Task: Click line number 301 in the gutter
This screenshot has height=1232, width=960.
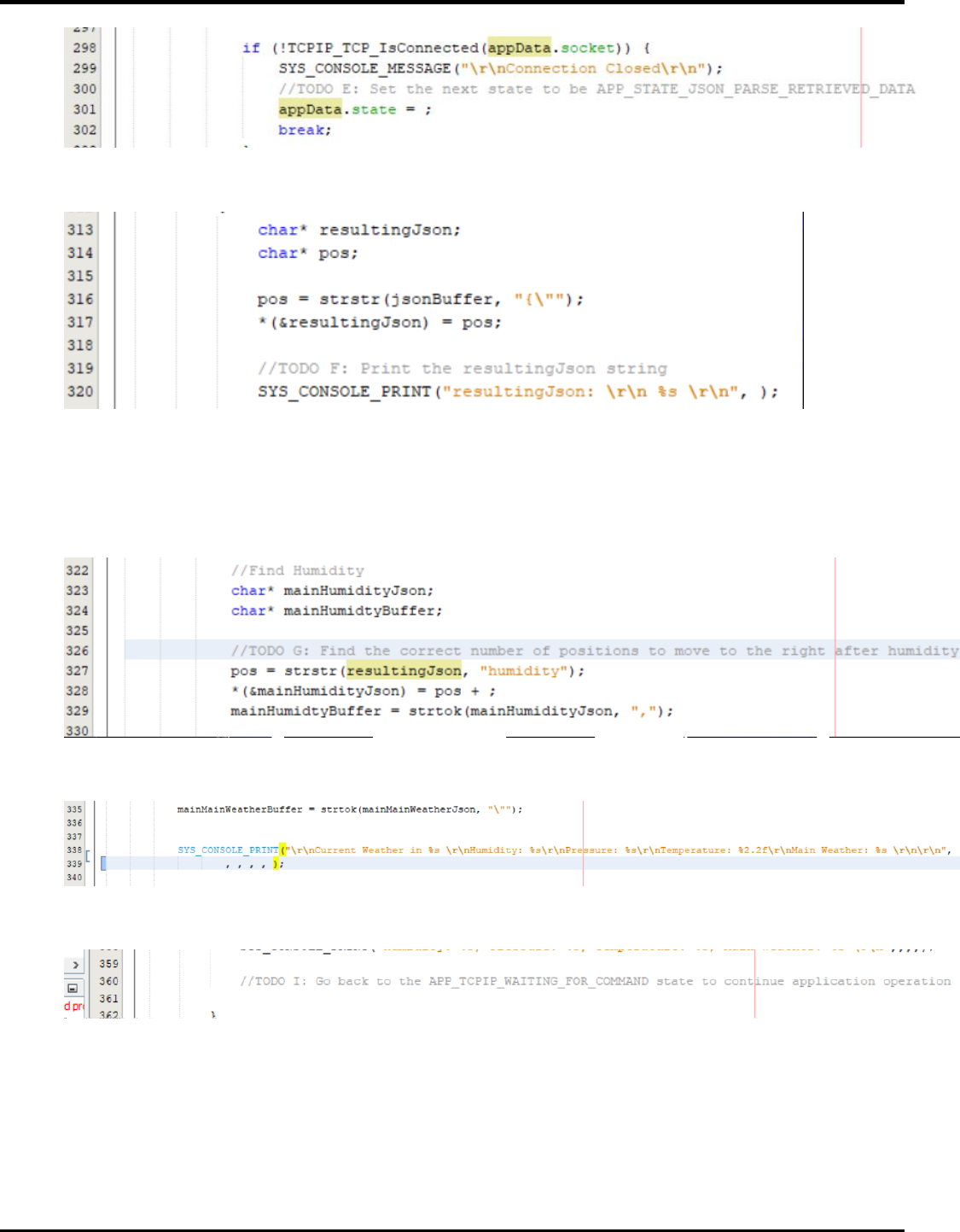Action: (84, 109)
